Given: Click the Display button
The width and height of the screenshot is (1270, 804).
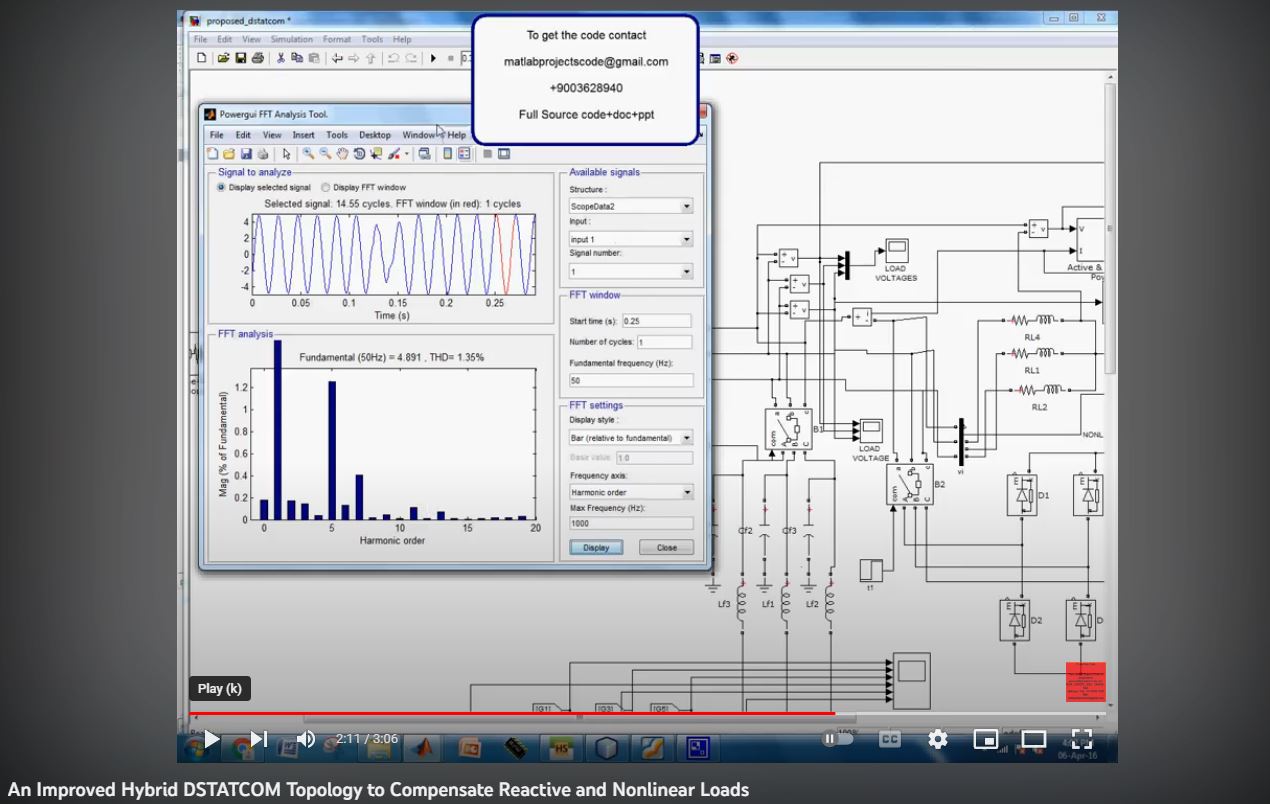Looking at the screenshot, I should click(x=596, y=547).
